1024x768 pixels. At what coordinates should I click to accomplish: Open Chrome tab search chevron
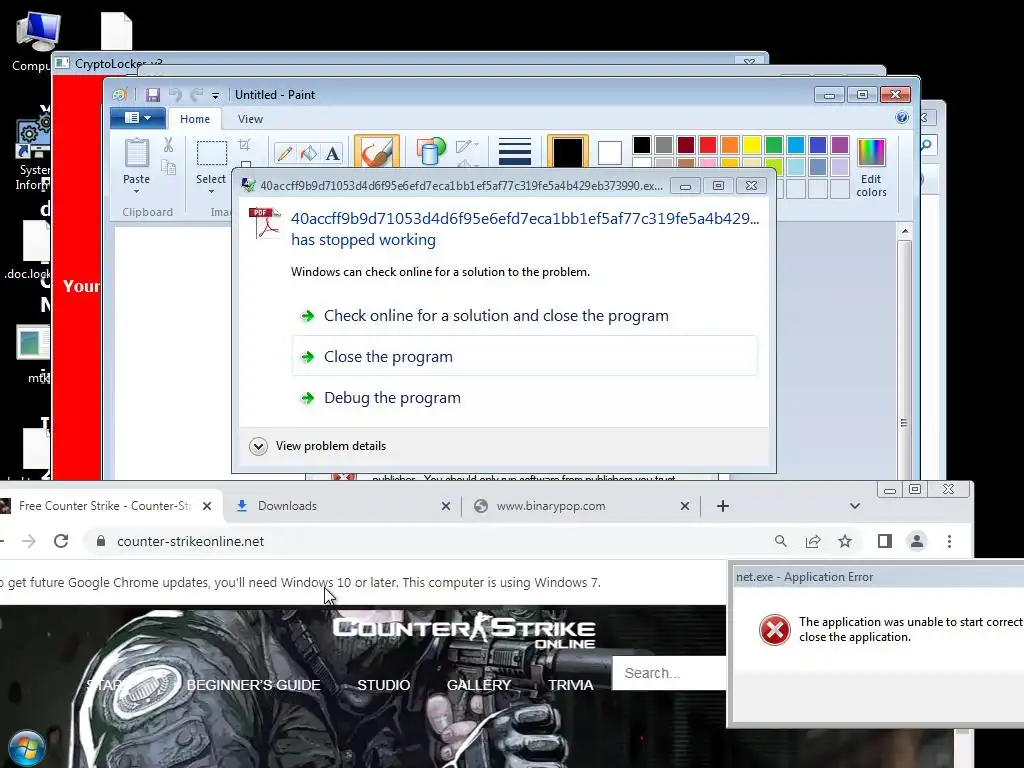point(855,505)
